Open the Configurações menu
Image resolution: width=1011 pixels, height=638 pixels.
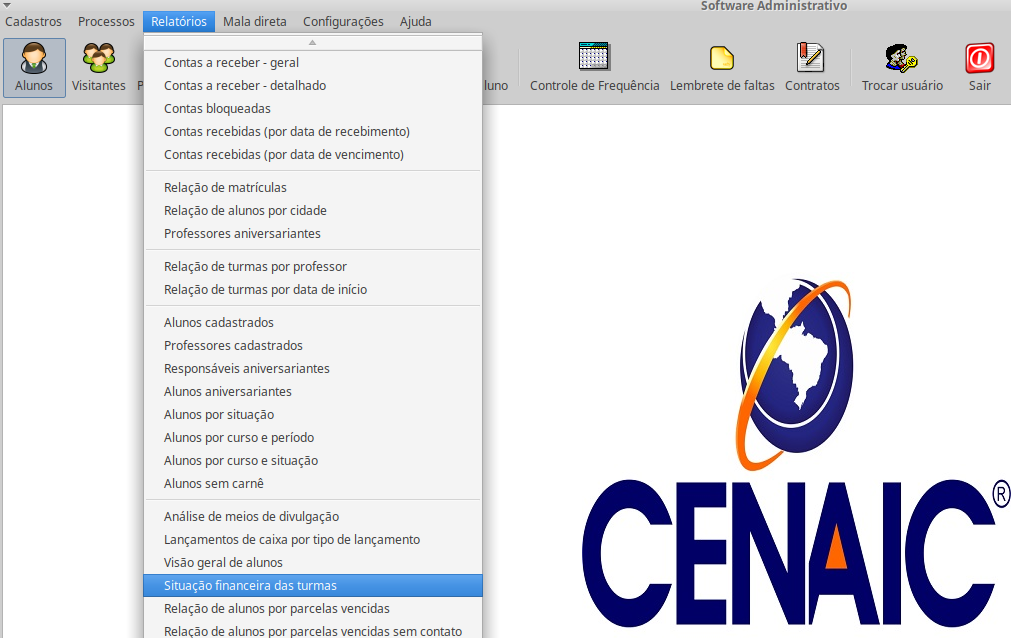click(x=343, y=21)
